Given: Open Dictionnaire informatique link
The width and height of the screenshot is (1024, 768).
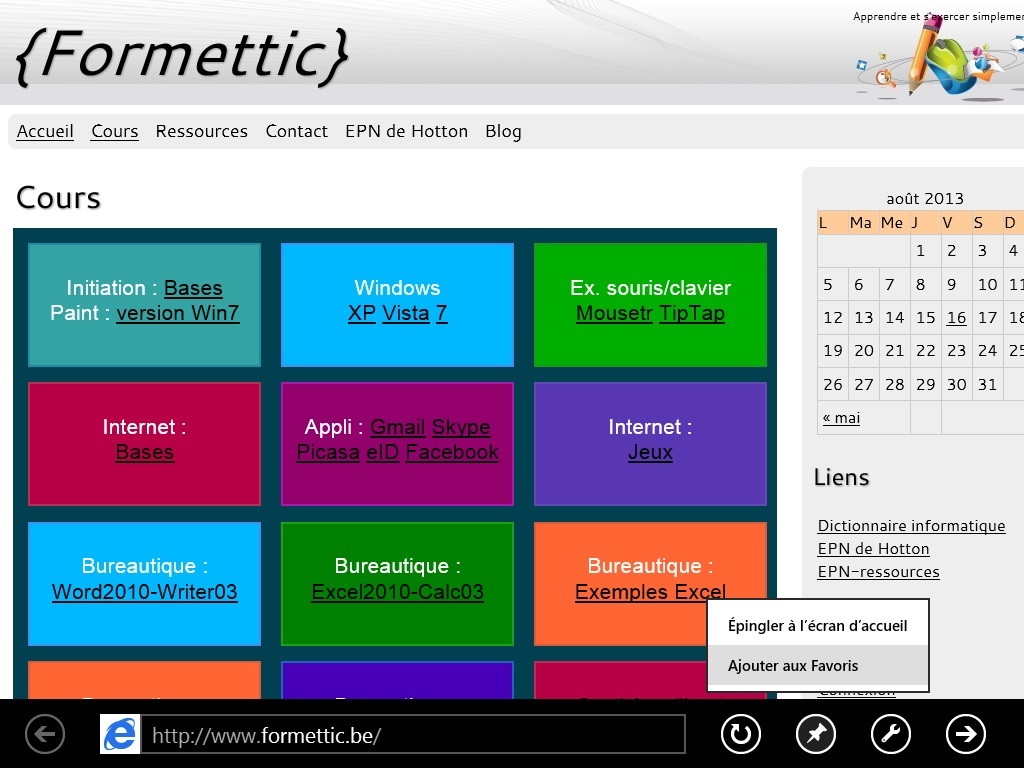Looking at the screenshot, I should point(911,526).
